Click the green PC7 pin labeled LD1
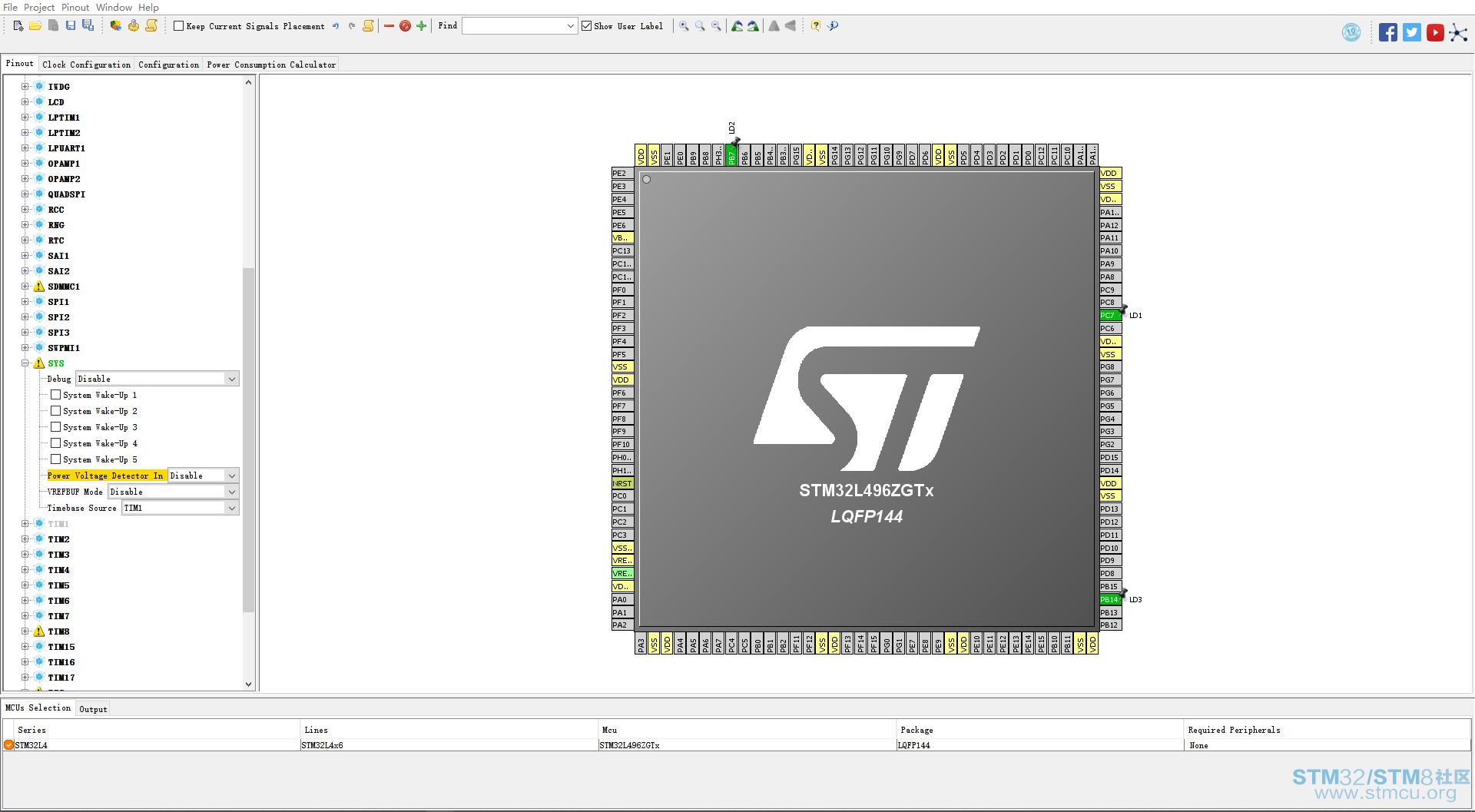 click(x=1109, y=316)
